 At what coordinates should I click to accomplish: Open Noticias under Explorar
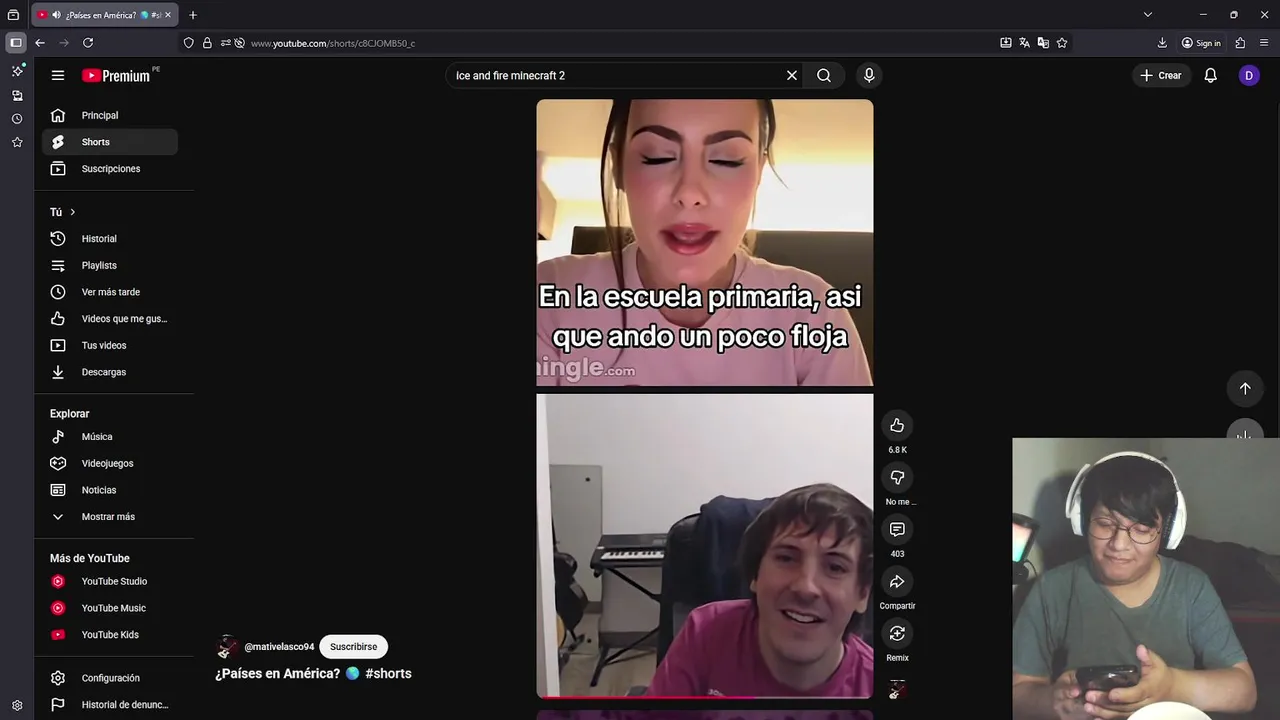click(x=110, y=490)
